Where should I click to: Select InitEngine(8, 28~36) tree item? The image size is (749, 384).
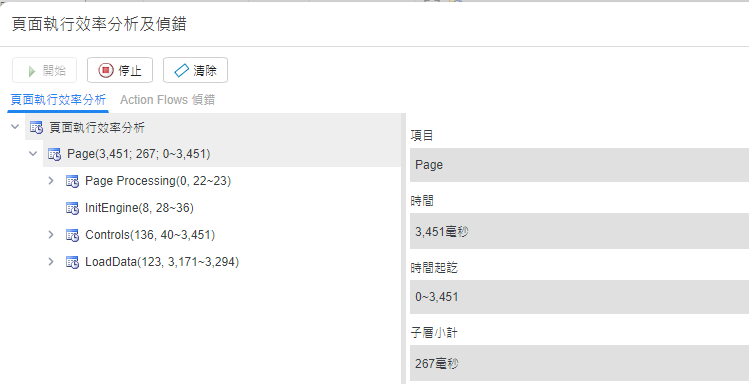(x=139, y=208)
